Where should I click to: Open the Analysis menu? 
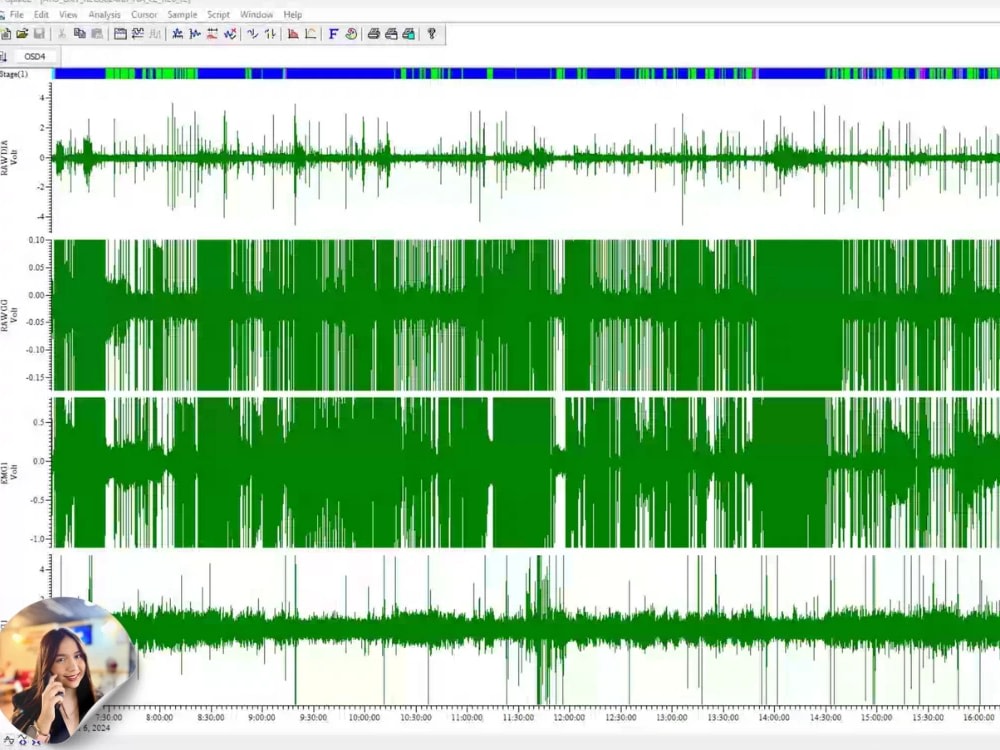coord(105,14)
